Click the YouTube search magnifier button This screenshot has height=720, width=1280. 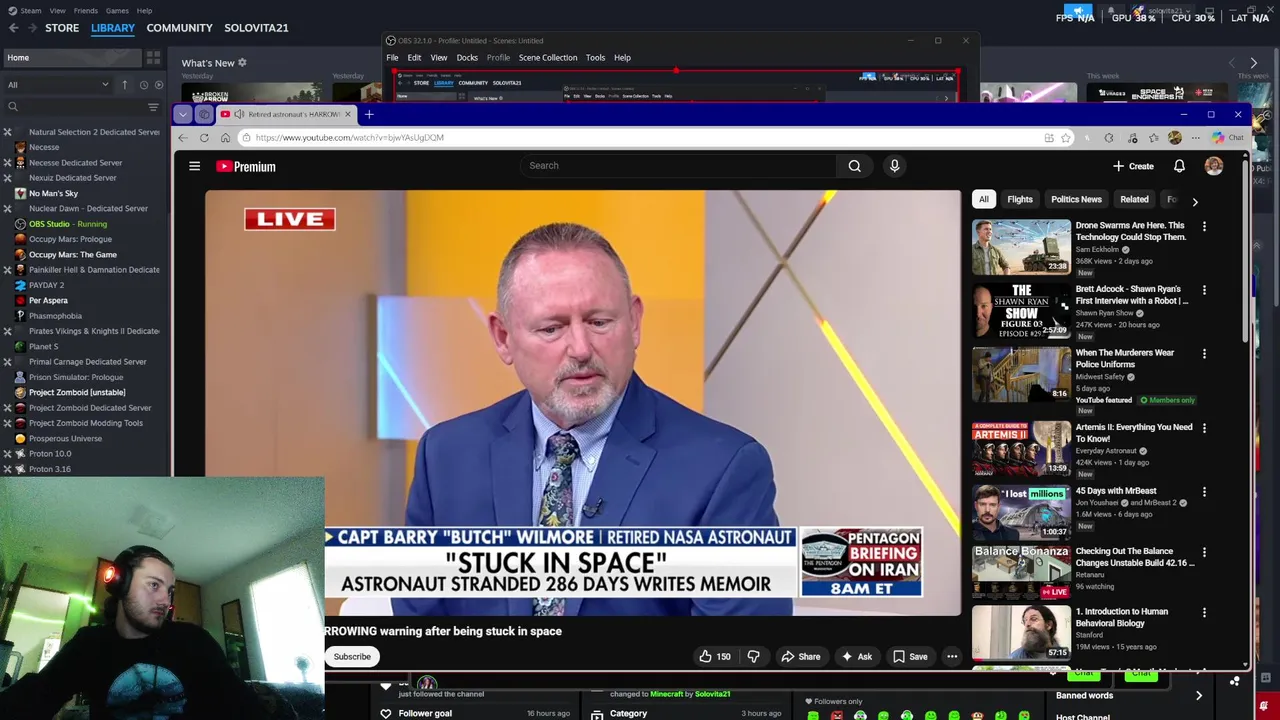click(854, 166)
